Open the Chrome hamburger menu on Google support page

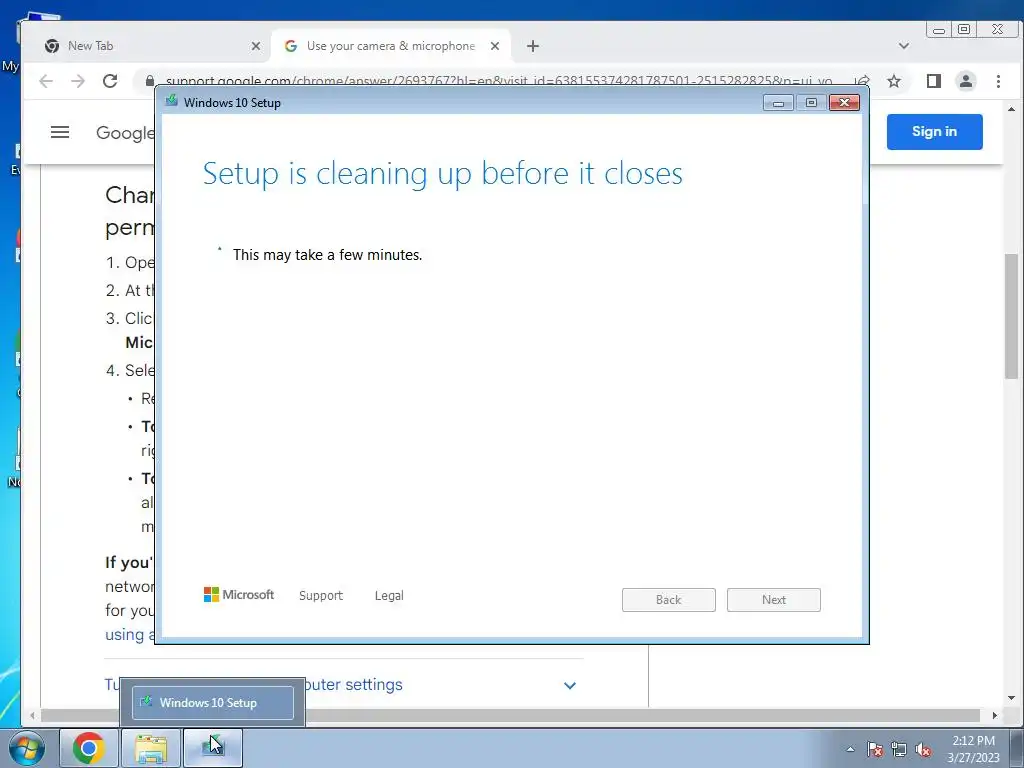coord(60,132)
